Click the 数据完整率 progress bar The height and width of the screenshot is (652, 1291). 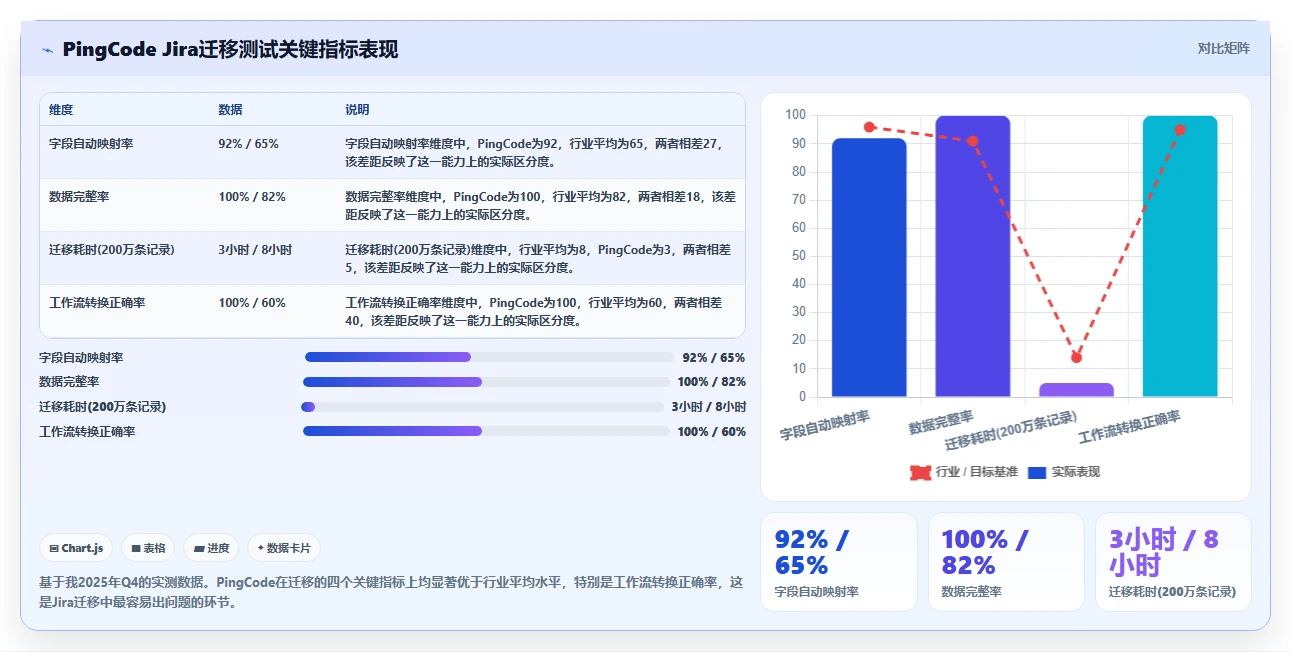(x=486, y=382)
